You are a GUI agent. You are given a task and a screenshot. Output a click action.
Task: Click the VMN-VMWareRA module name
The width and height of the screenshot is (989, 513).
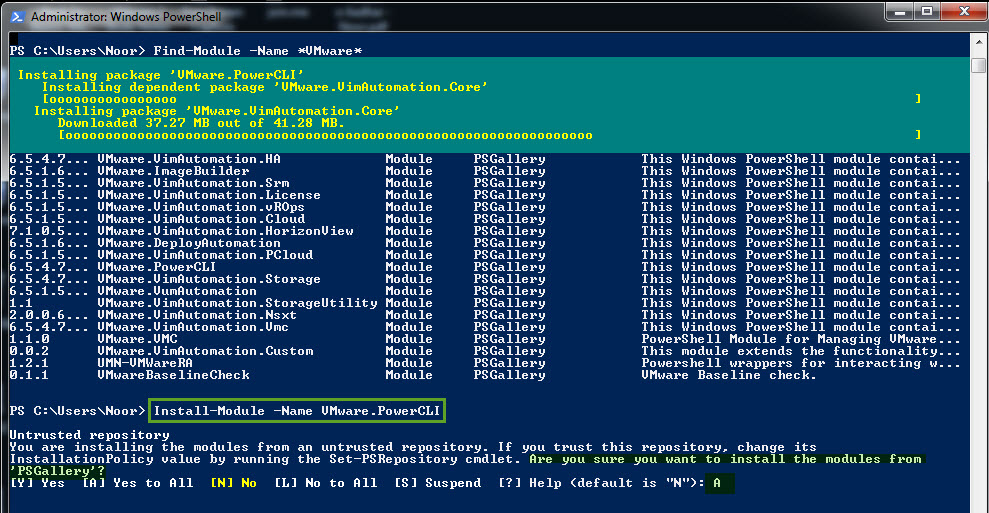coord(145,363)
